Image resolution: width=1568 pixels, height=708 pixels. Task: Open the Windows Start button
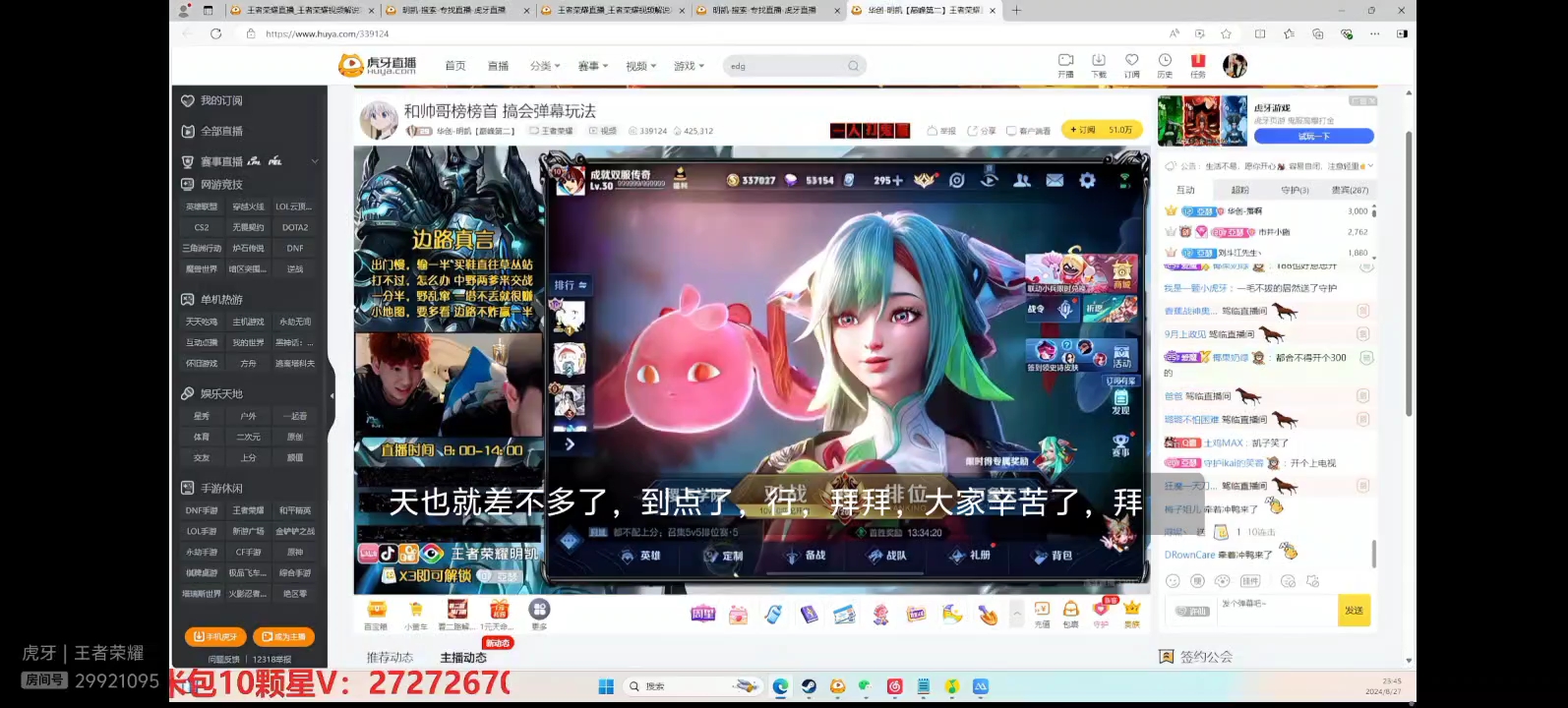coord(606,686)
